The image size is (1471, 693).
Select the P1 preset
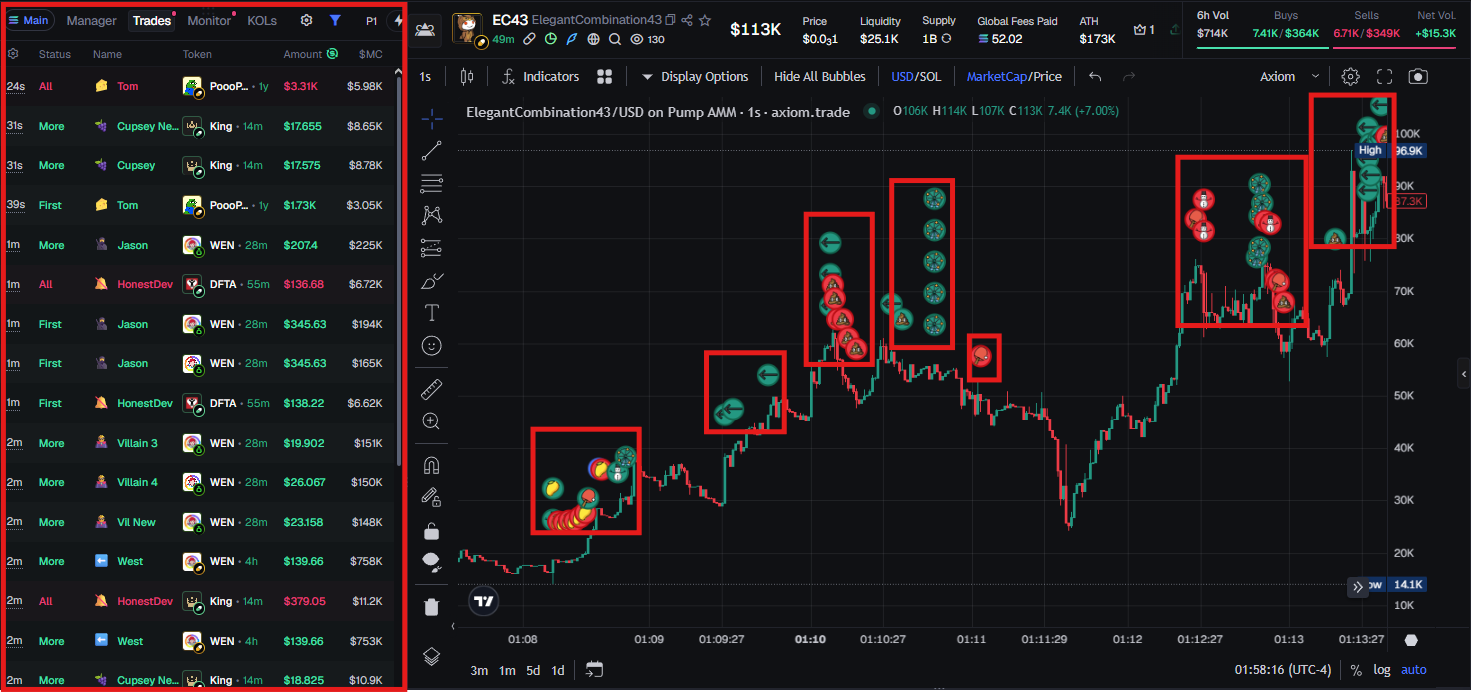click(x=371, y=20)
